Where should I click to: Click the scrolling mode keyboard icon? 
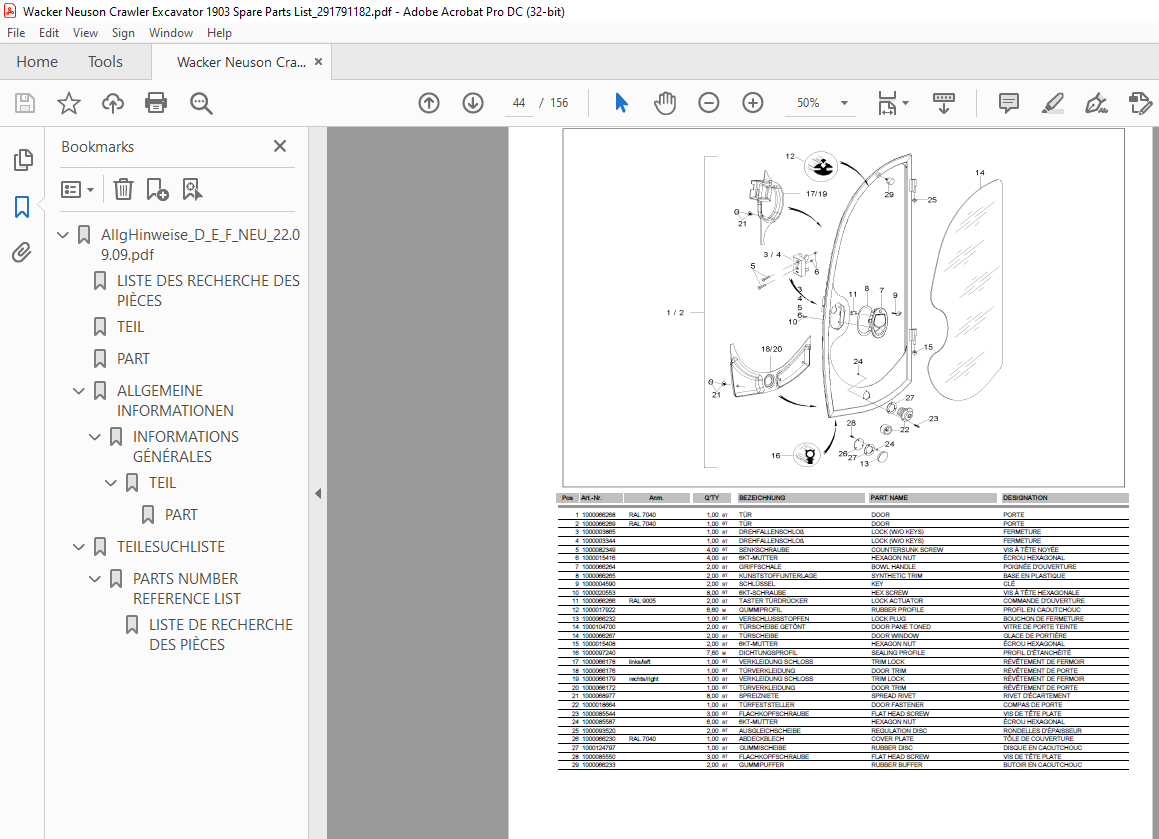tap(944, 103)
